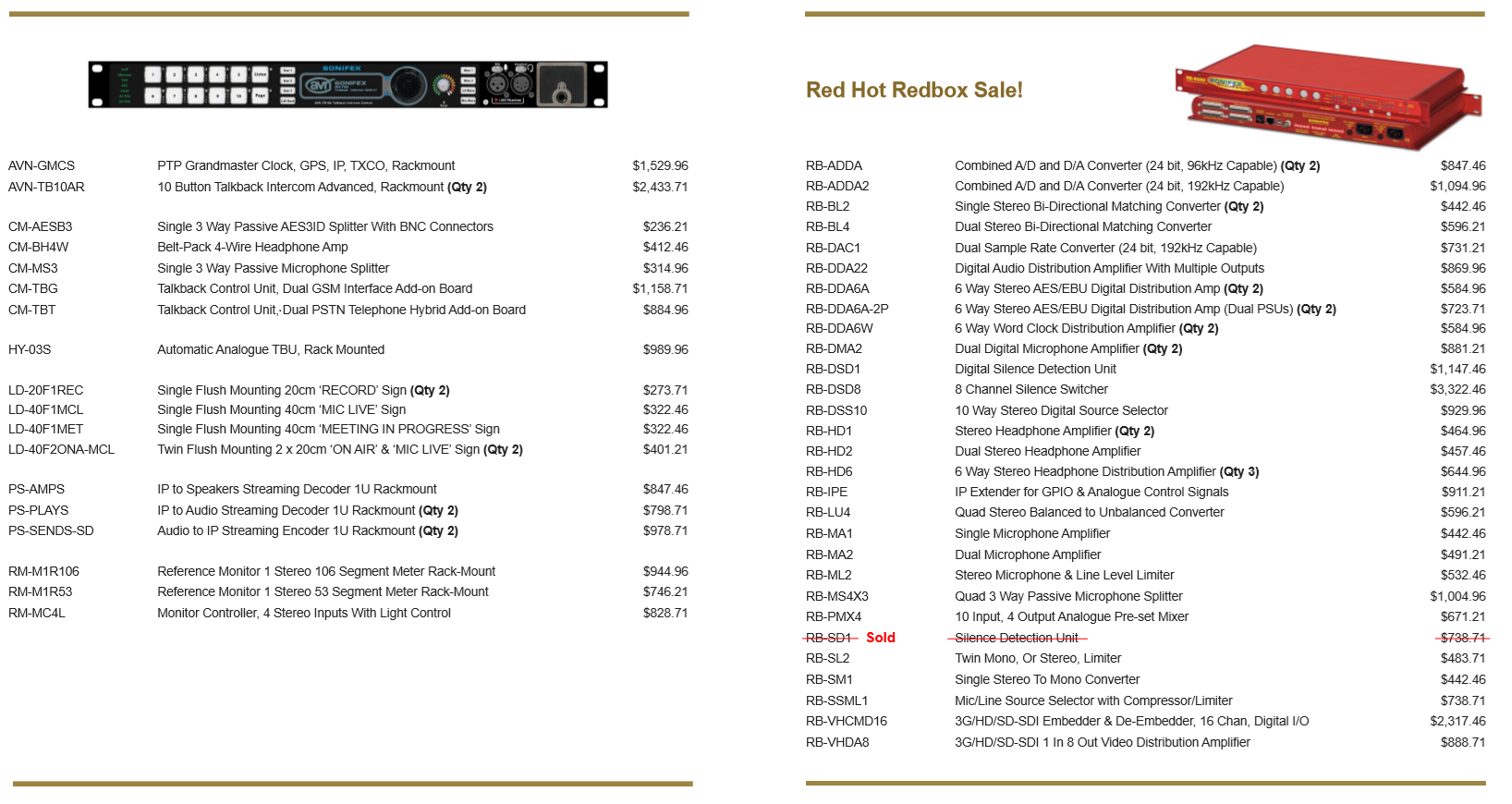Select product code PS-AMPS
The image size is (1512, 804).
[37, 489]
